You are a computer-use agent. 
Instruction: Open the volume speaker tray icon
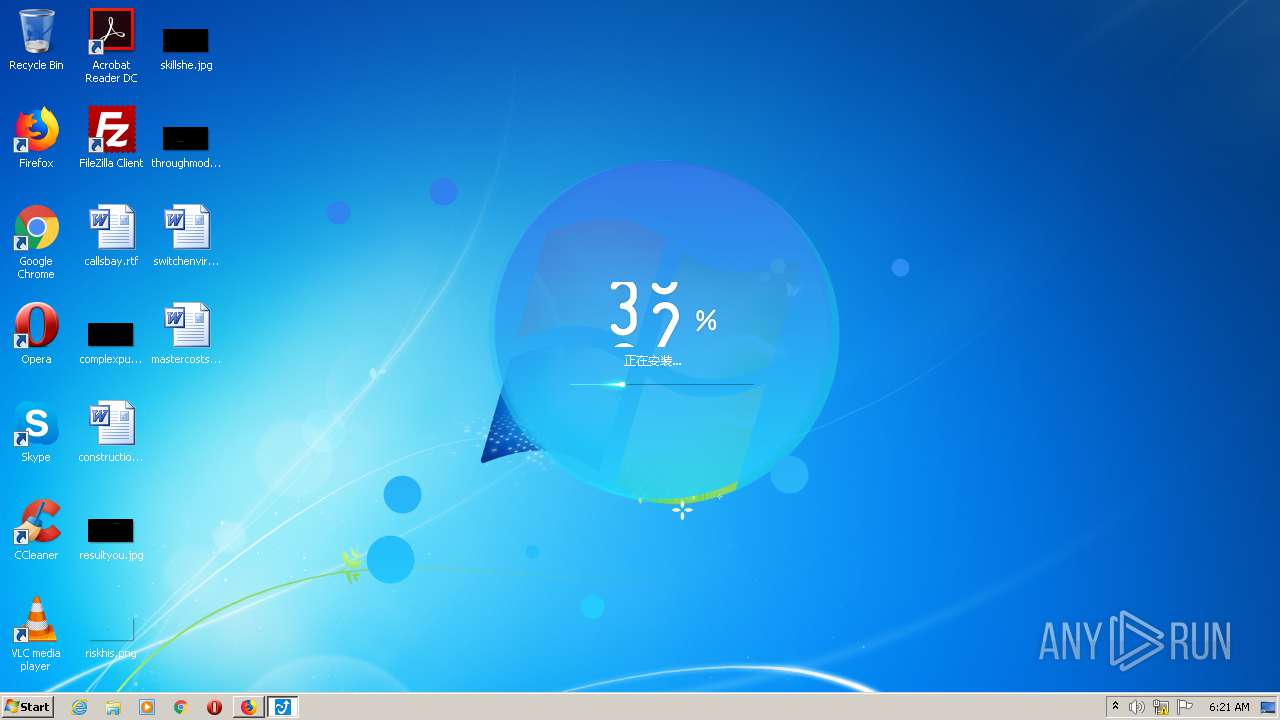pyautogui.click(x=1137, y=707)
